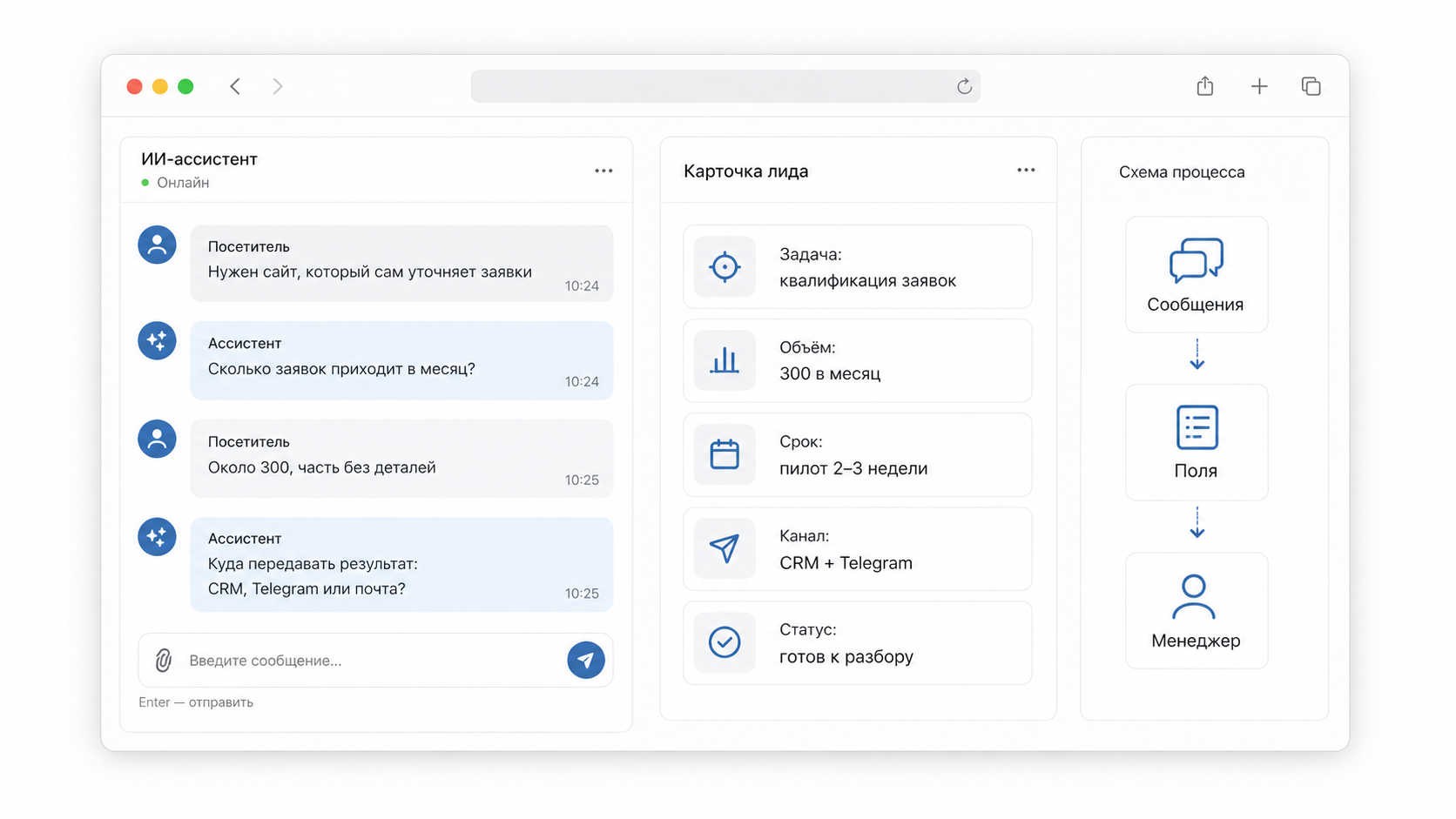1456x819 pixels.
Task: Attach a file with the paperclip icon
Action: [x=163, y=660]
